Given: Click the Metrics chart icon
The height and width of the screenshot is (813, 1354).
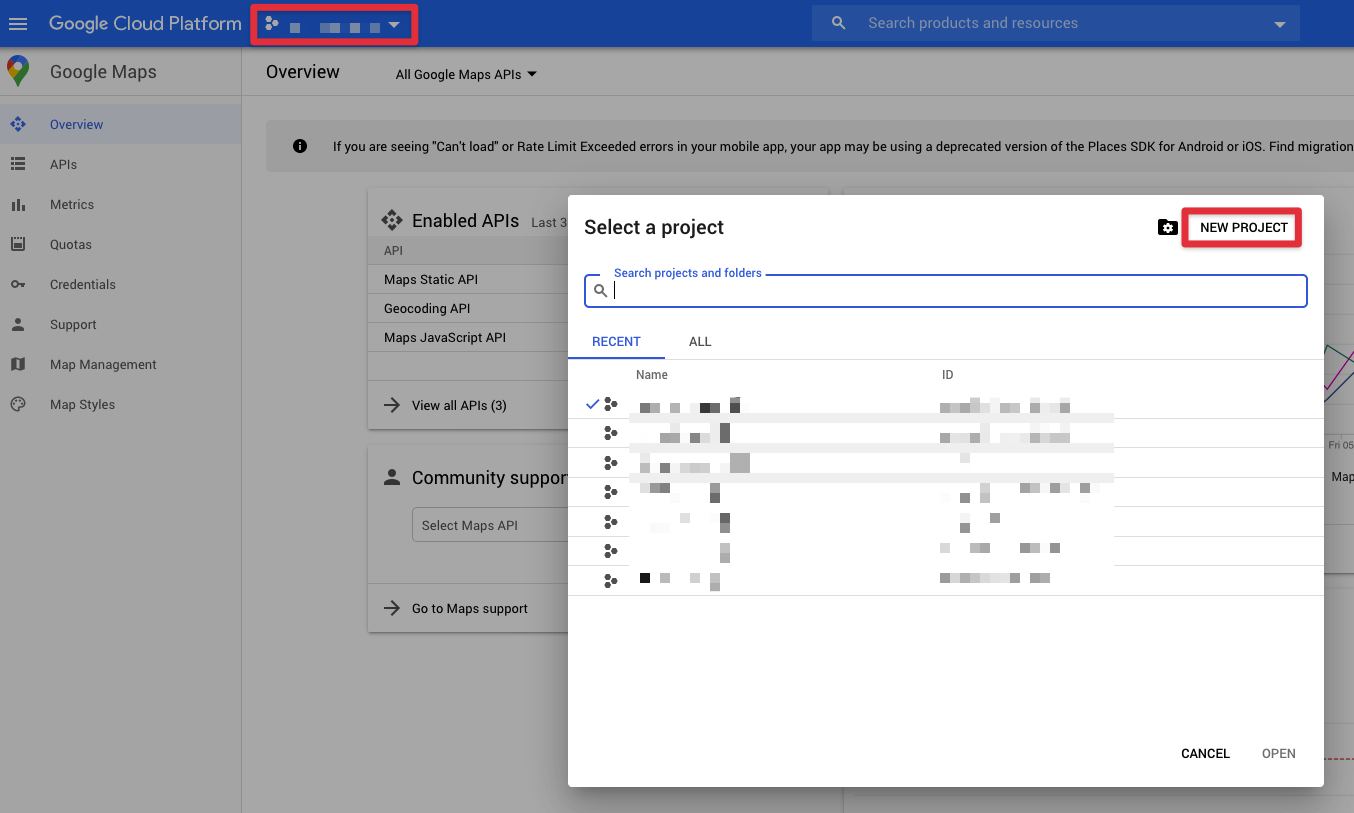Looking at the screenshot, I should click(x=18, y=204).
